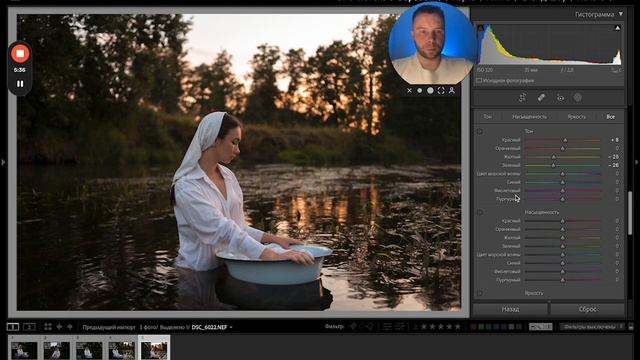Go forward with the right arrow in the filmstrip bar
Image resolution: width=640 pixels, height=360 pixels.
(70, 327)
